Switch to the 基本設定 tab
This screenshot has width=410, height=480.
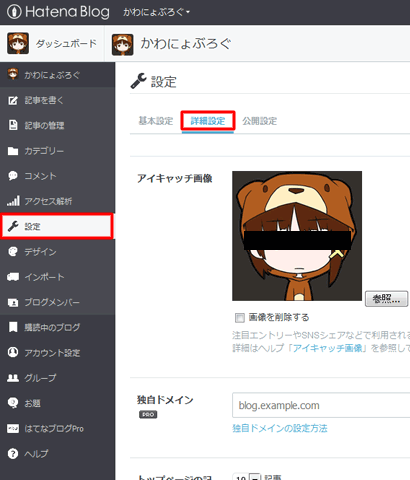tap(156, 121)
